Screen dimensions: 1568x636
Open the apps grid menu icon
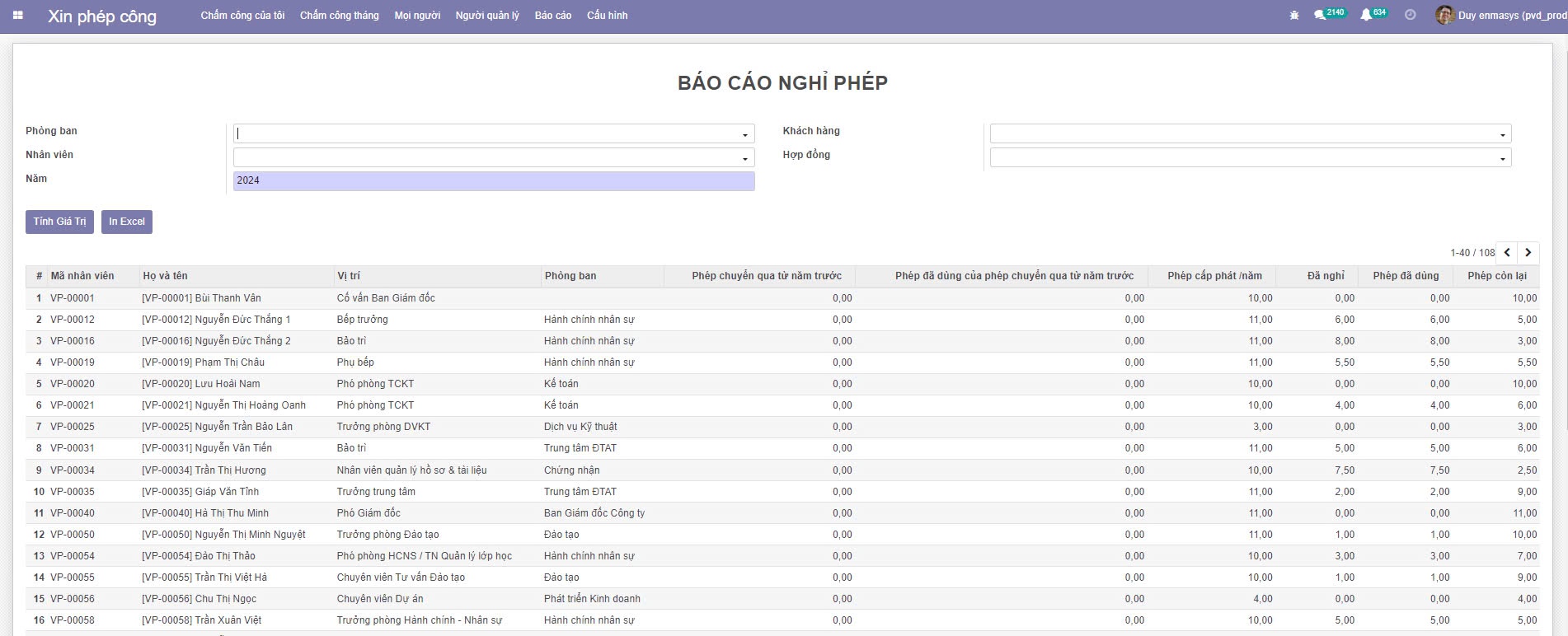[x=17, y=16]
